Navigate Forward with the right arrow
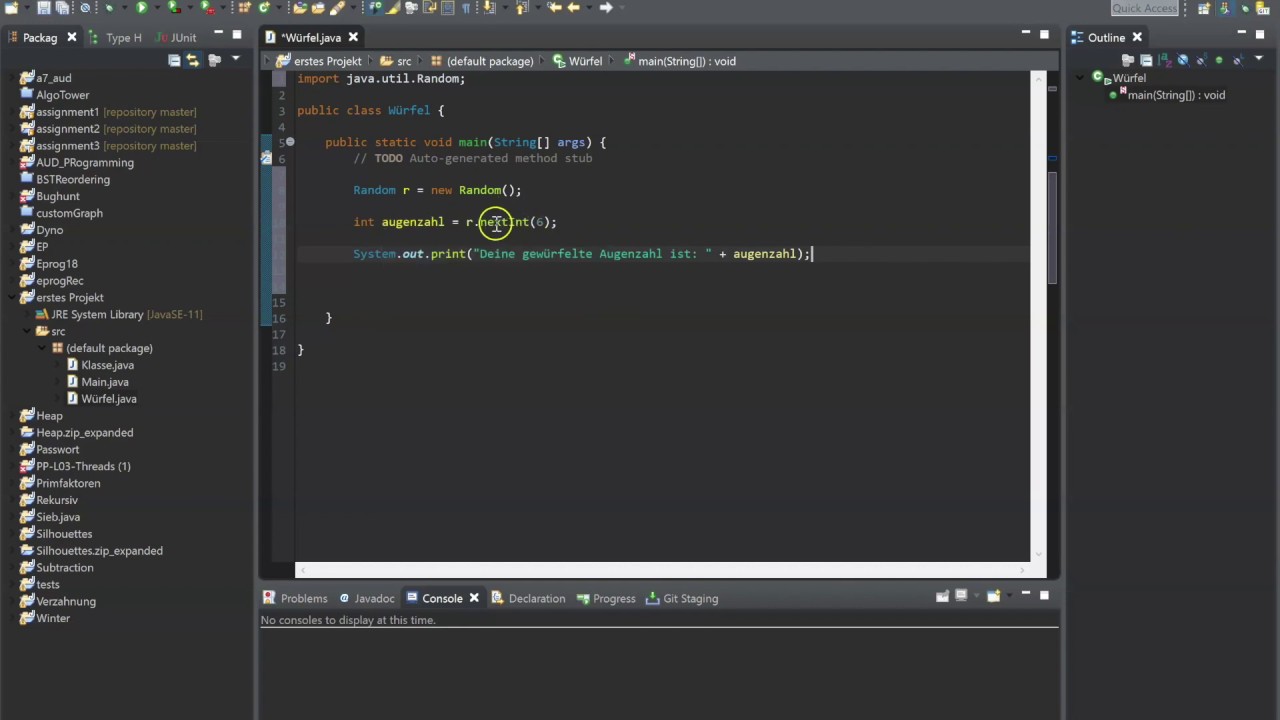Viewport: 1280px width, 720px height. [x=606, y=8]
